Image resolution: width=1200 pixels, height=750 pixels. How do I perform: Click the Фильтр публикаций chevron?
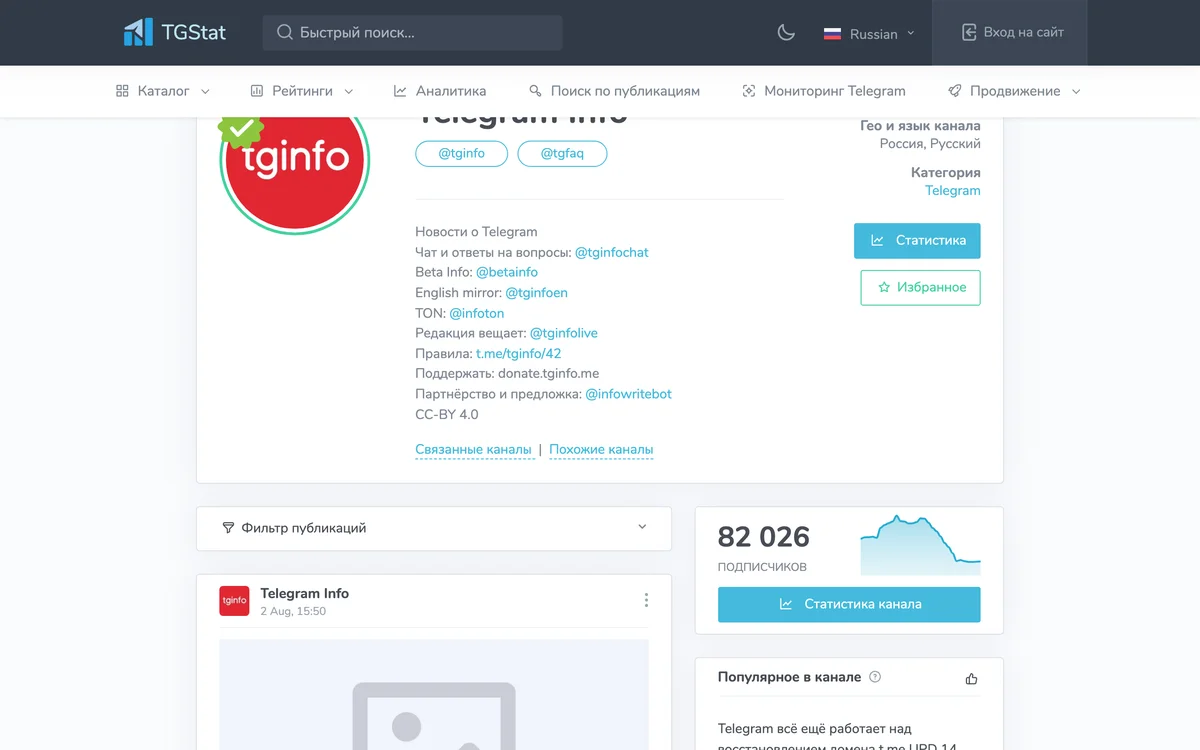tap(642, 527)
